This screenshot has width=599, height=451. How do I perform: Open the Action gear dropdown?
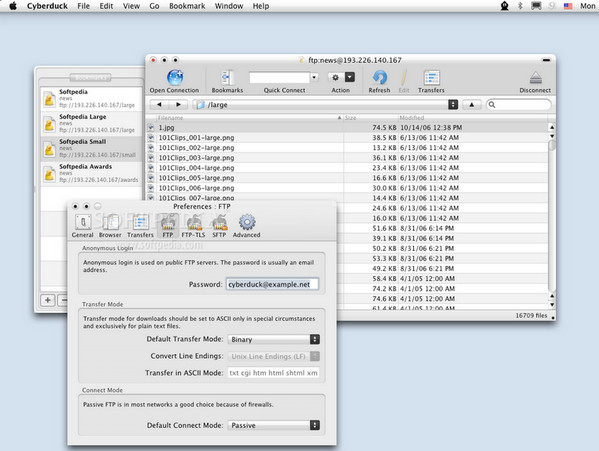[x=341, y=78]
